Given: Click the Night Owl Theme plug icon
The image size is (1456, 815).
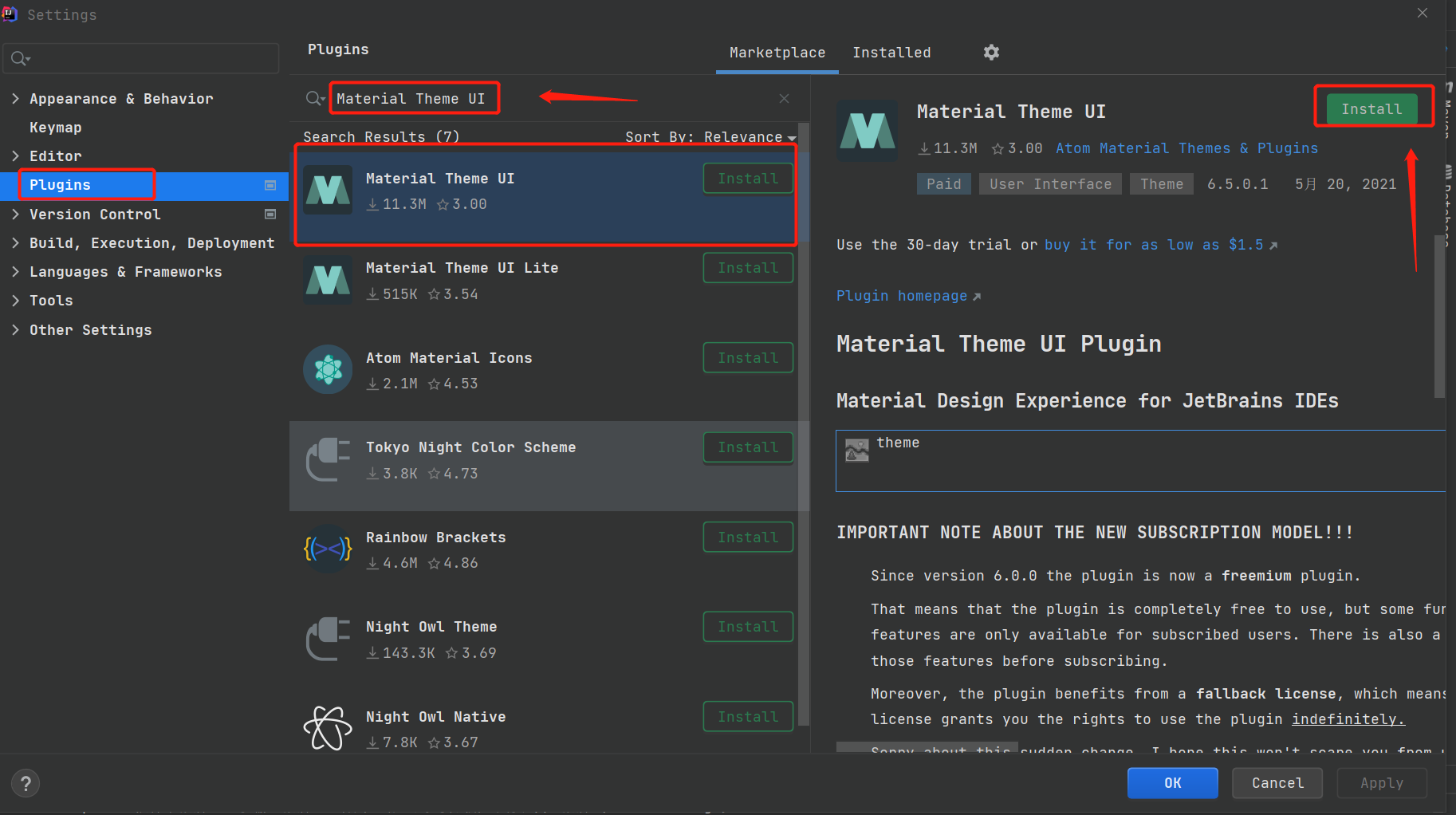Looking at the screenshot, I should click(328, 639).
